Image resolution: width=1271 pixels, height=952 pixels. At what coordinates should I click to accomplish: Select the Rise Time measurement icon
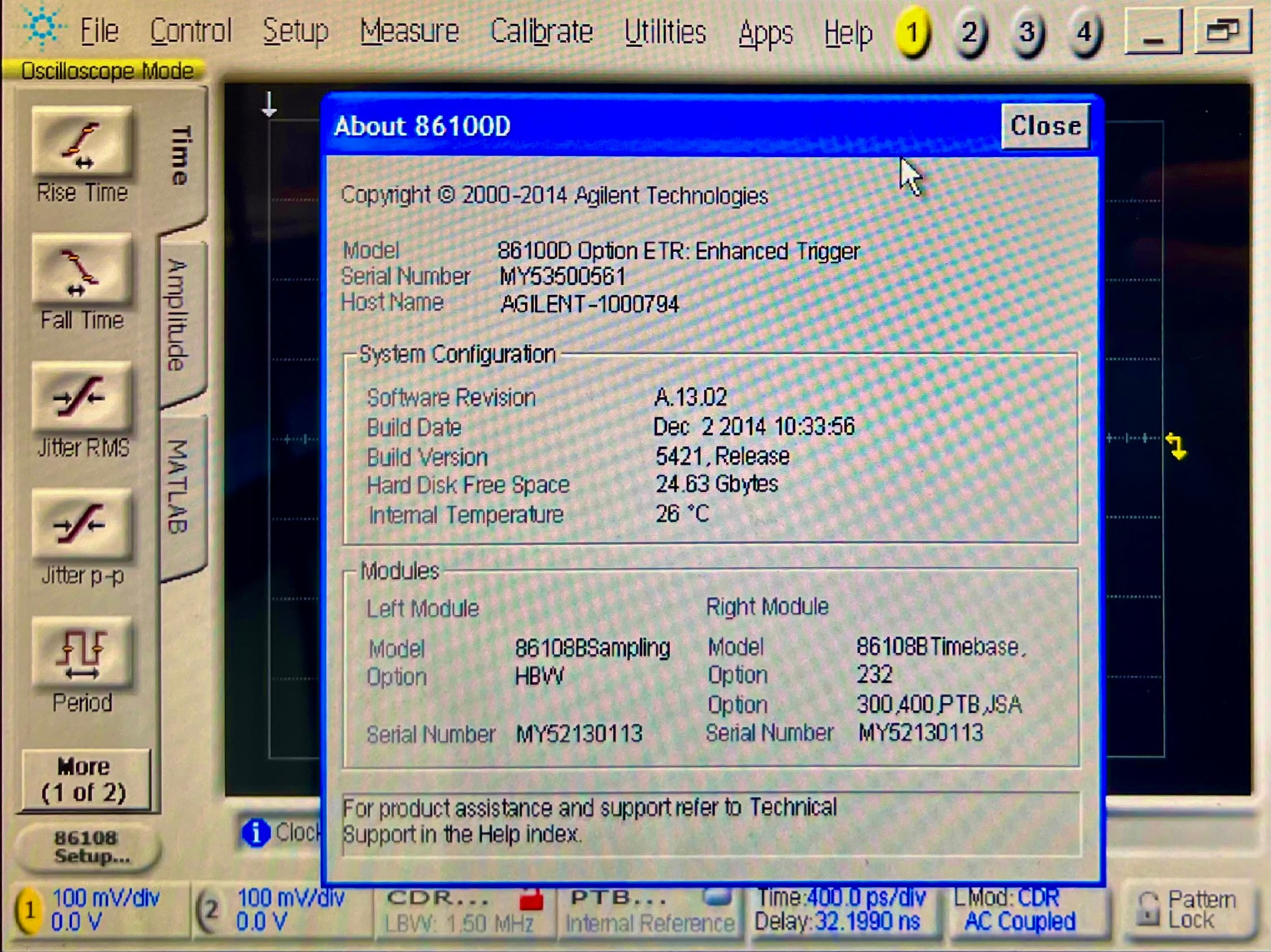tap(82, 141)
